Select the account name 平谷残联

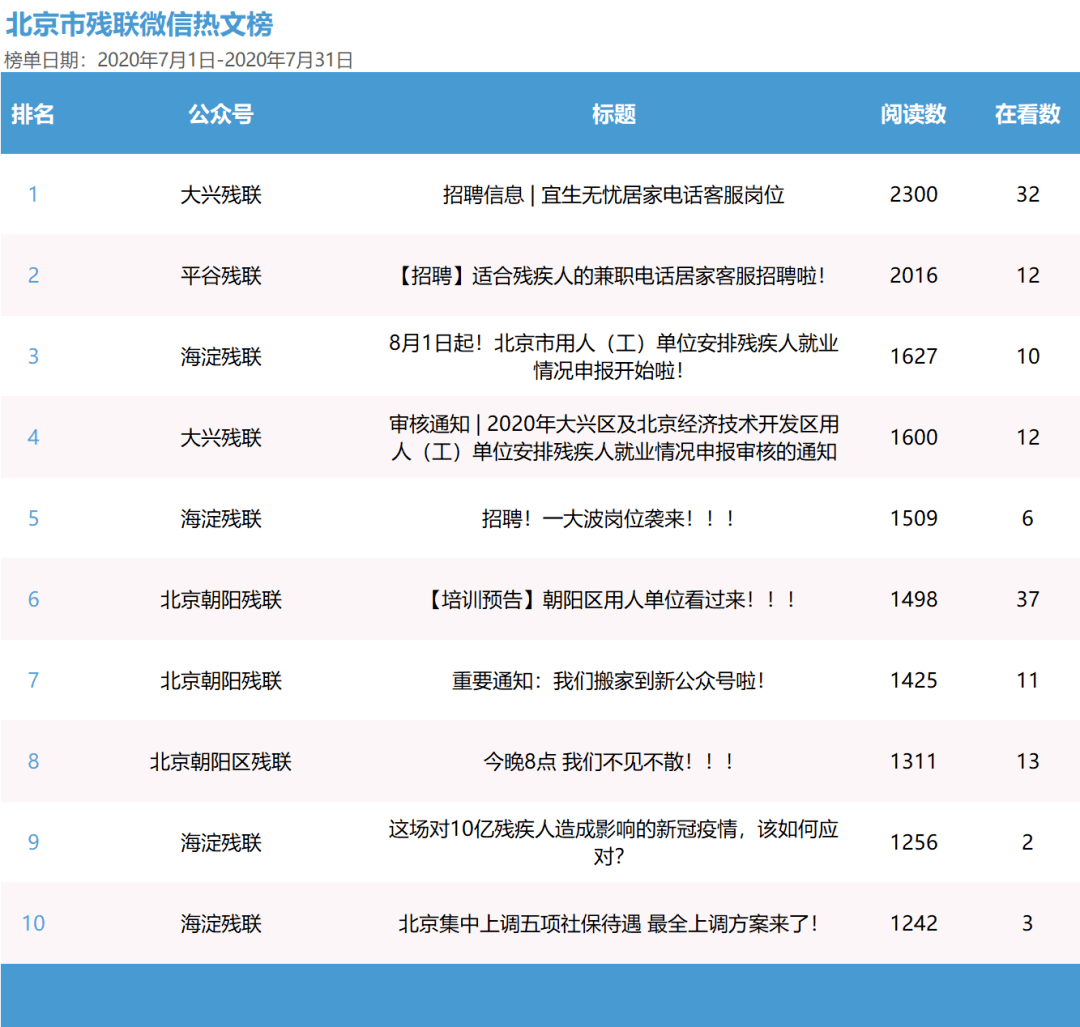pyautogui.click(x=221, y=275)
